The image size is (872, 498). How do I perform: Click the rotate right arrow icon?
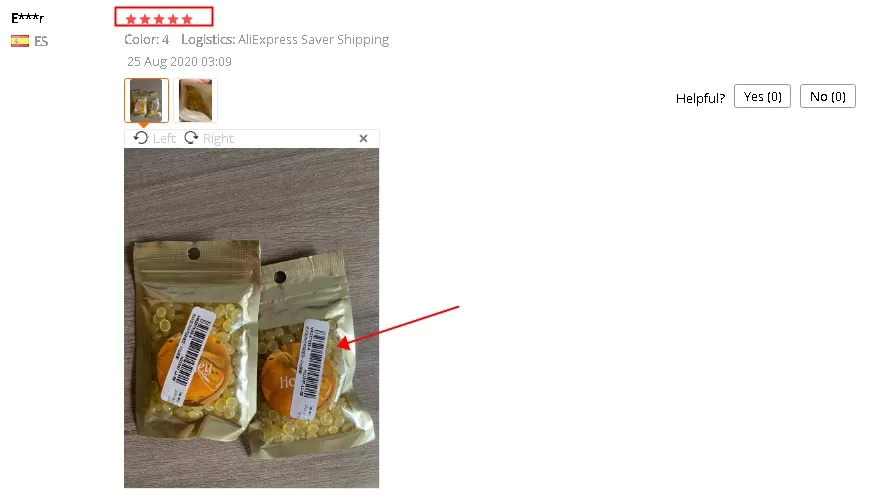pos(191,137)
